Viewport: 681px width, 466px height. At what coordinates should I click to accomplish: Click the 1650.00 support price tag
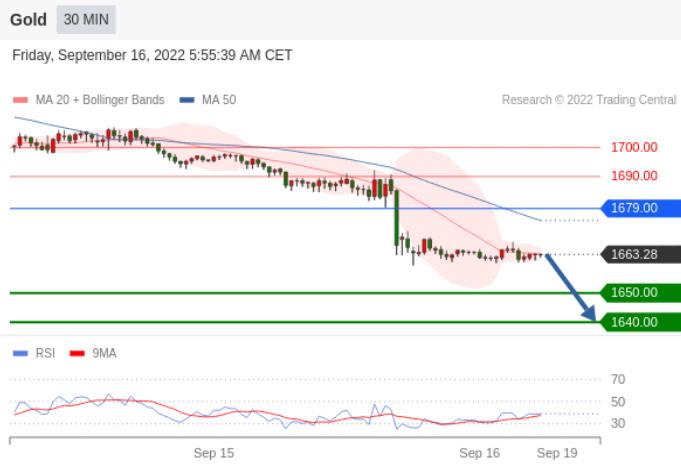click(x=641, y=293)
